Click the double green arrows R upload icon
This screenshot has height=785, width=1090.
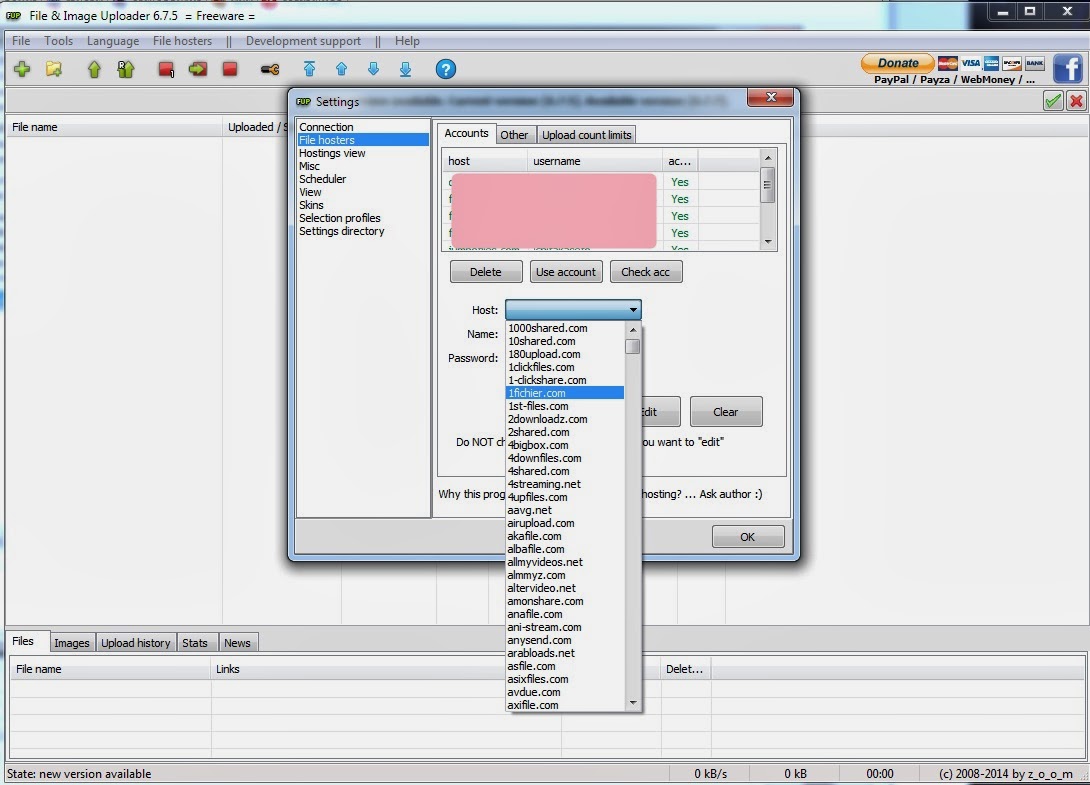pyautogui.click(x=125, y=69)
